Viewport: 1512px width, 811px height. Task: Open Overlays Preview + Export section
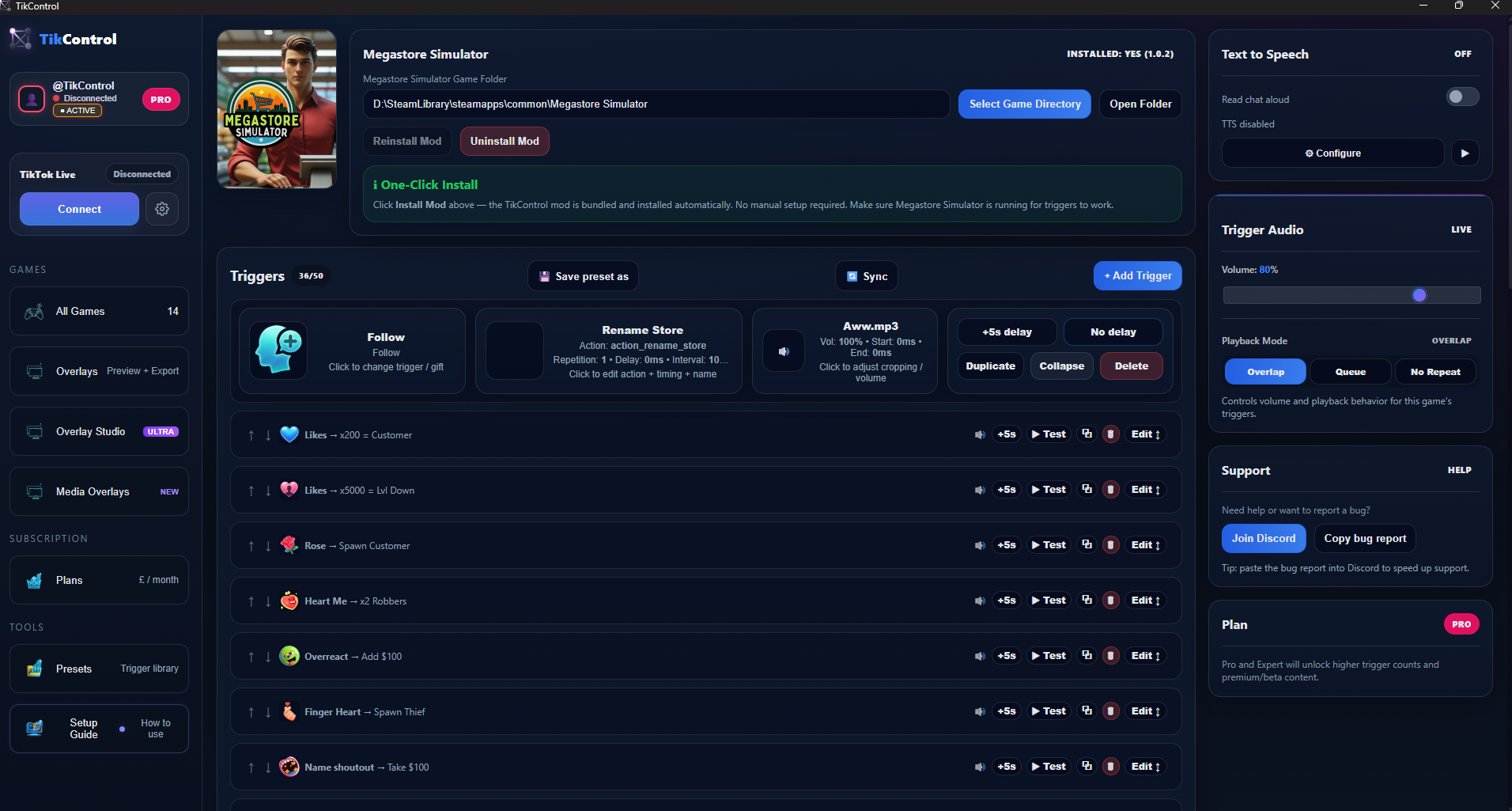tap(99, 371)
